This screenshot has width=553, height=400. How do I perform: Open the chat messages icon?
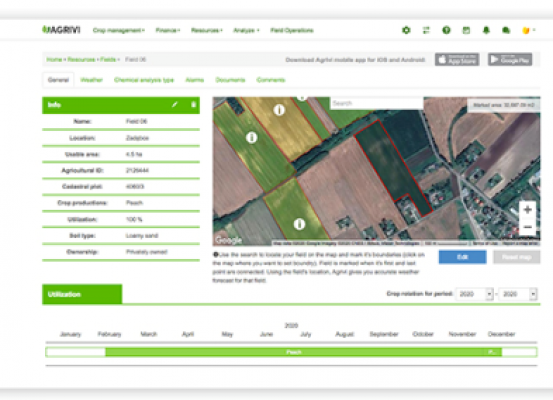[x=506, y=30]
